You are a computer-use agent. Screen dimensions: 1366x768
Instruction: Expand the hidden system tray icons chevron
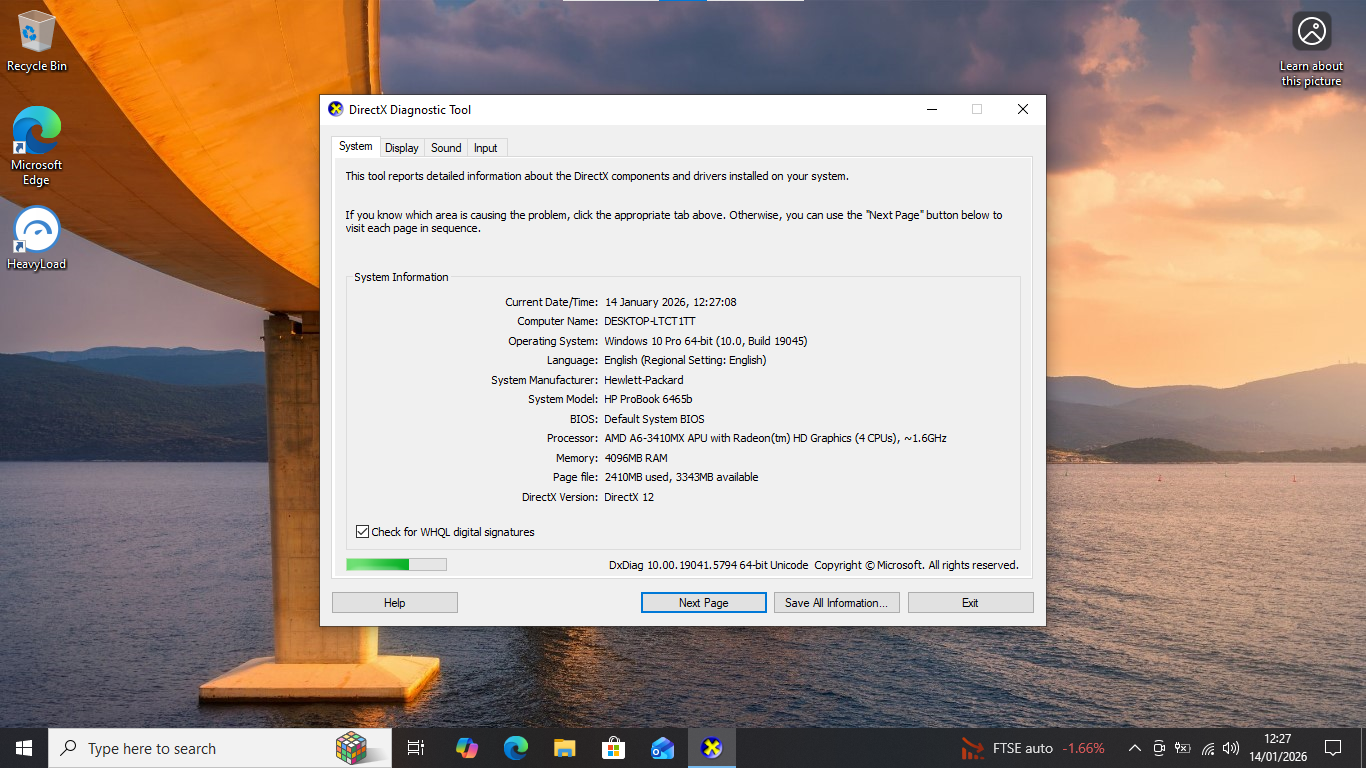point(1134,748)
